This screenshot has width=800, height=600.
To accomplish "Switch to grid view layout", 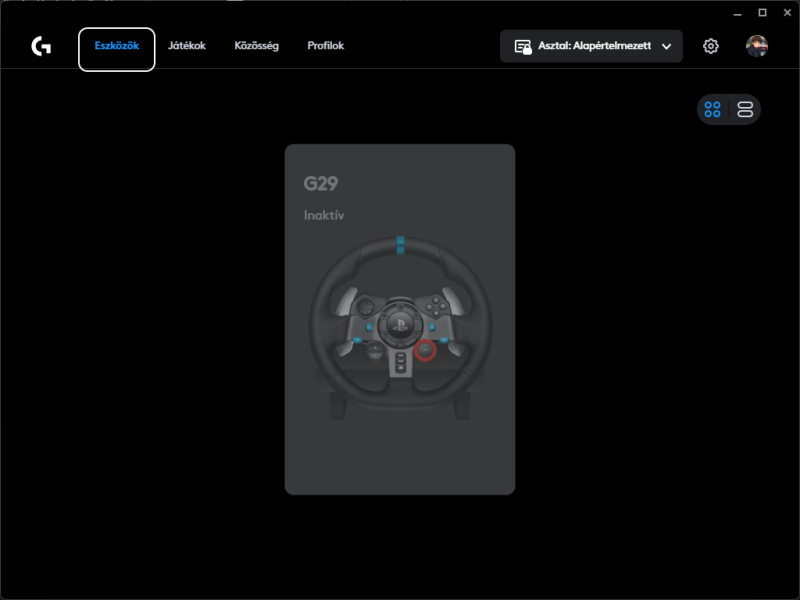I will coord(712,109).
